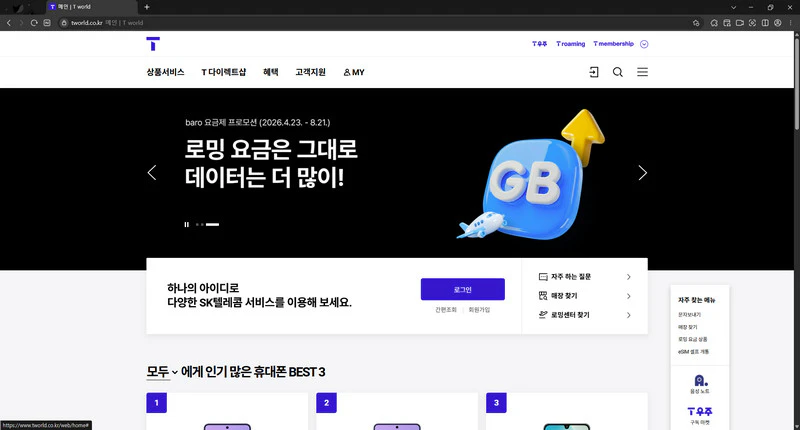Open the hamburger full menu icon

coord(642,72)
